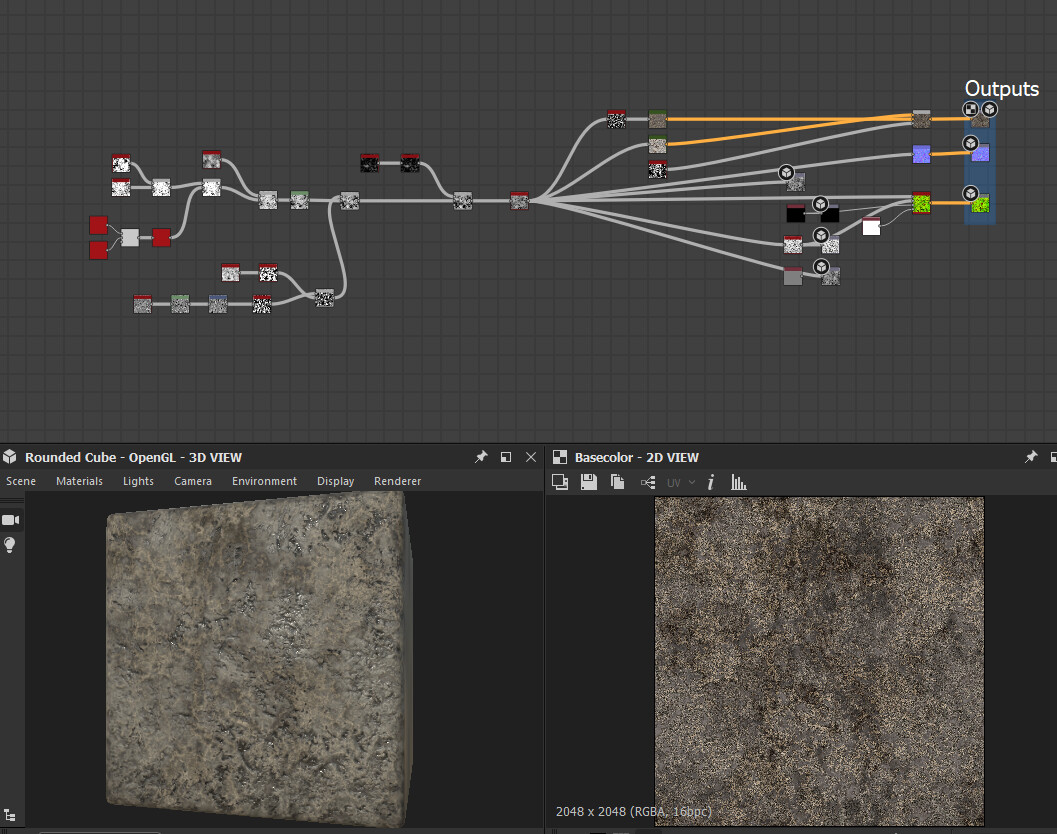Toggle the info icon in 2D view toolbar
1057x834 pixels.
click(x=711, y=482)
